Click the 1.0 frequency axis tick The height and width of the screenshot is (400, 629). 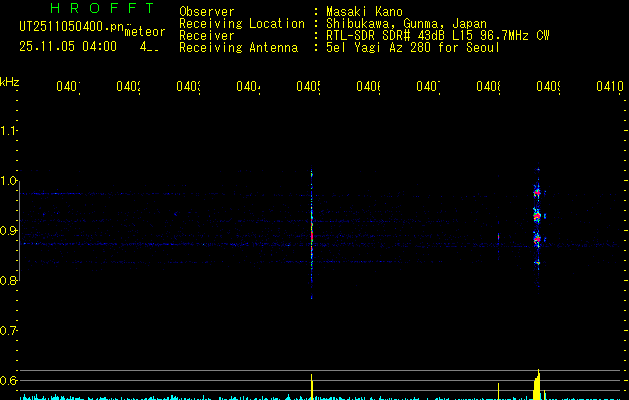point(10,181)
